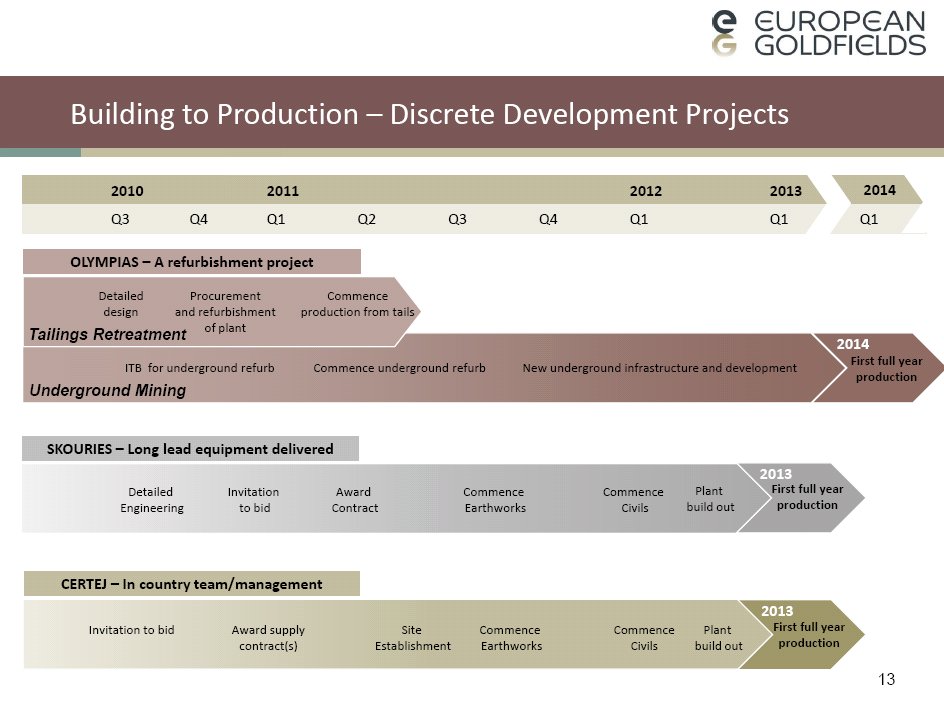Image resolution: width=944 pixels, height=704 pixels.
Task: Click the Q1 quarter label under 2011
Action: pos(276,219)
